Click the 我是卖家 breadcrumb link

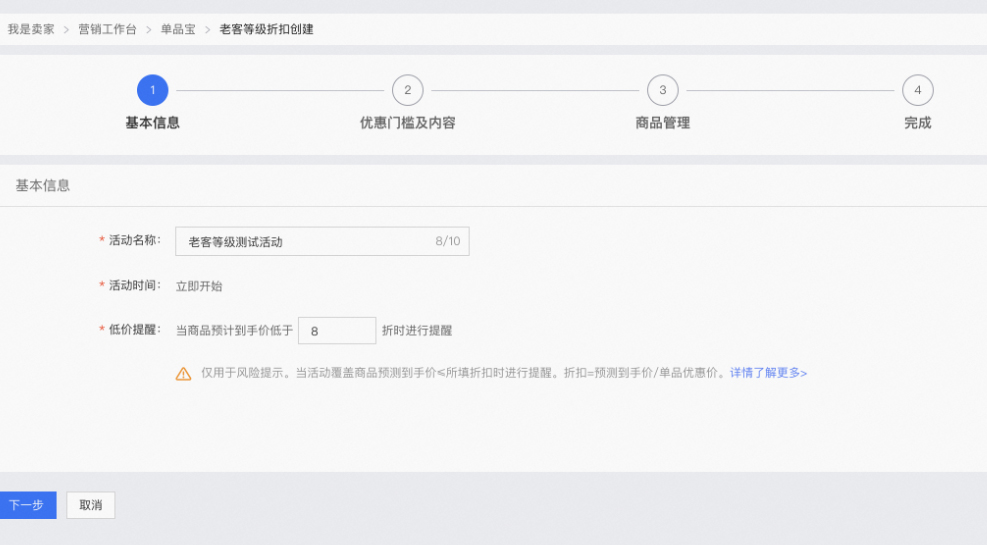(31, 29)
